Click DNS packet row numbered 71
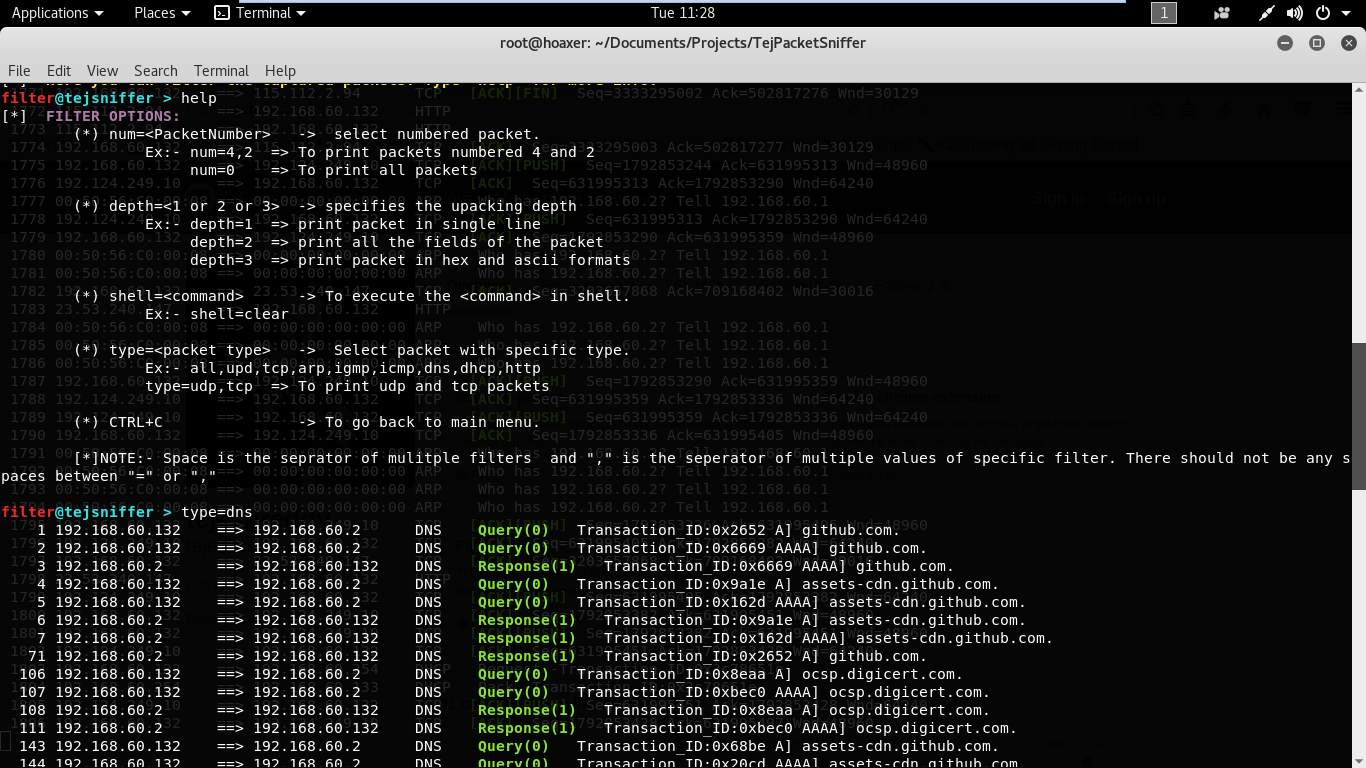Image resolution: width=1366 pixels, height=768 pixels. tap(478, 656)
